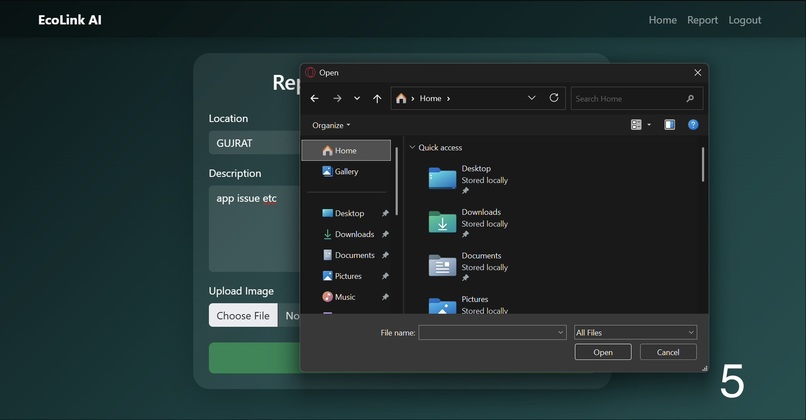Image resolution: width=806 pixels, height=420 pixels.
Task: Click pin icon next to sidebar Pictures
Action: pos(385,276)
